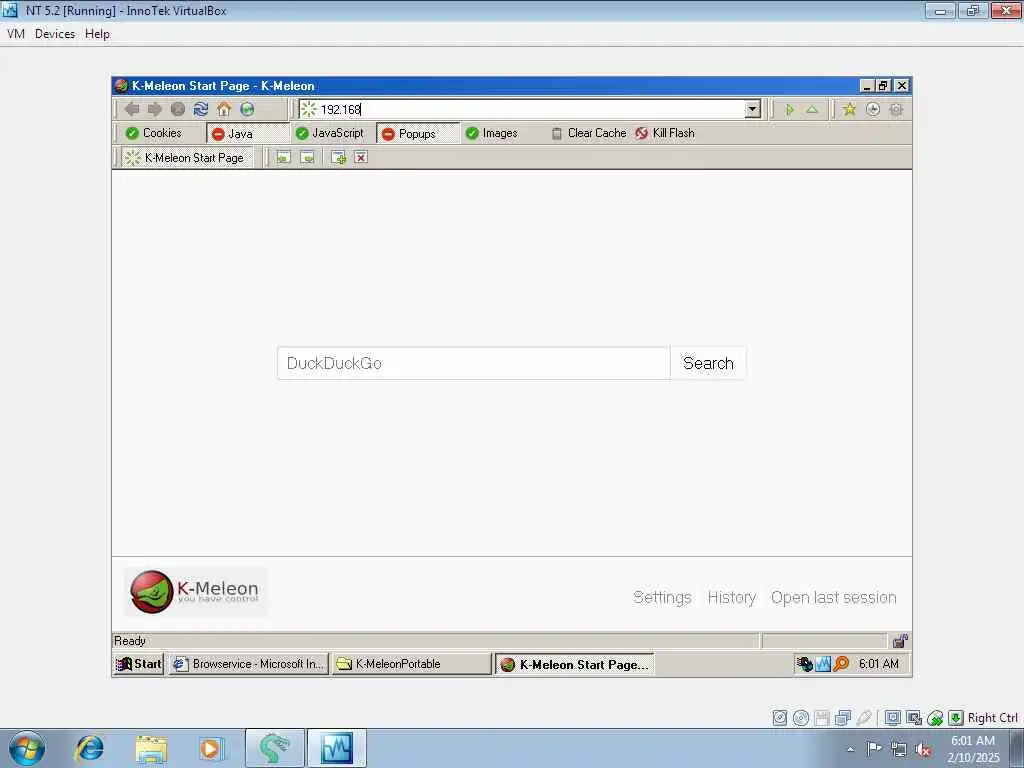The width and height of the screenshot is (1024, 768).
Task: Open the gear preferences icon in toolbar
Action: point(896,109)
